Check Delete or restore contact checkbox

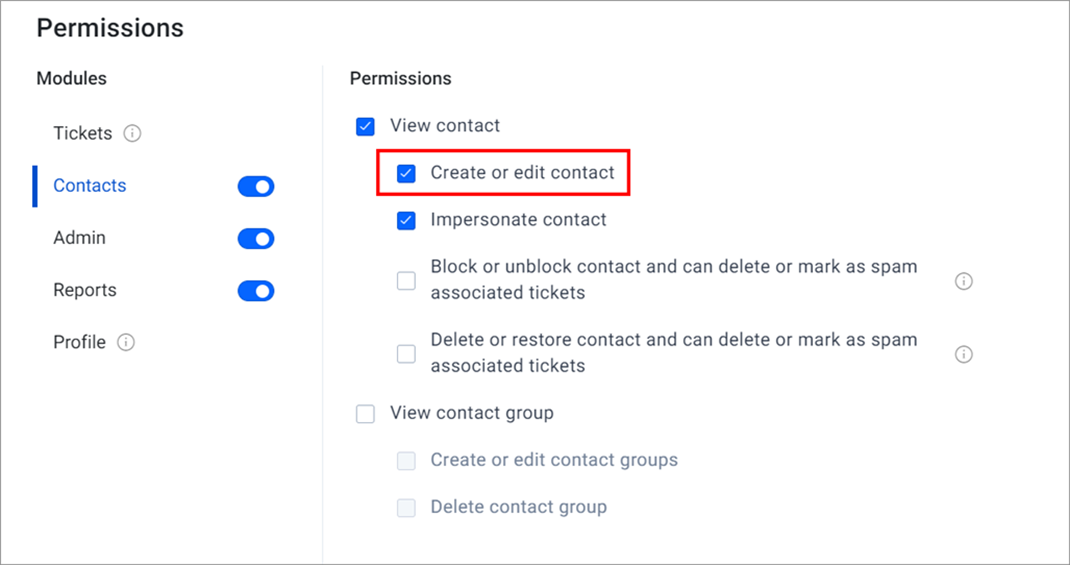(406, 353)
